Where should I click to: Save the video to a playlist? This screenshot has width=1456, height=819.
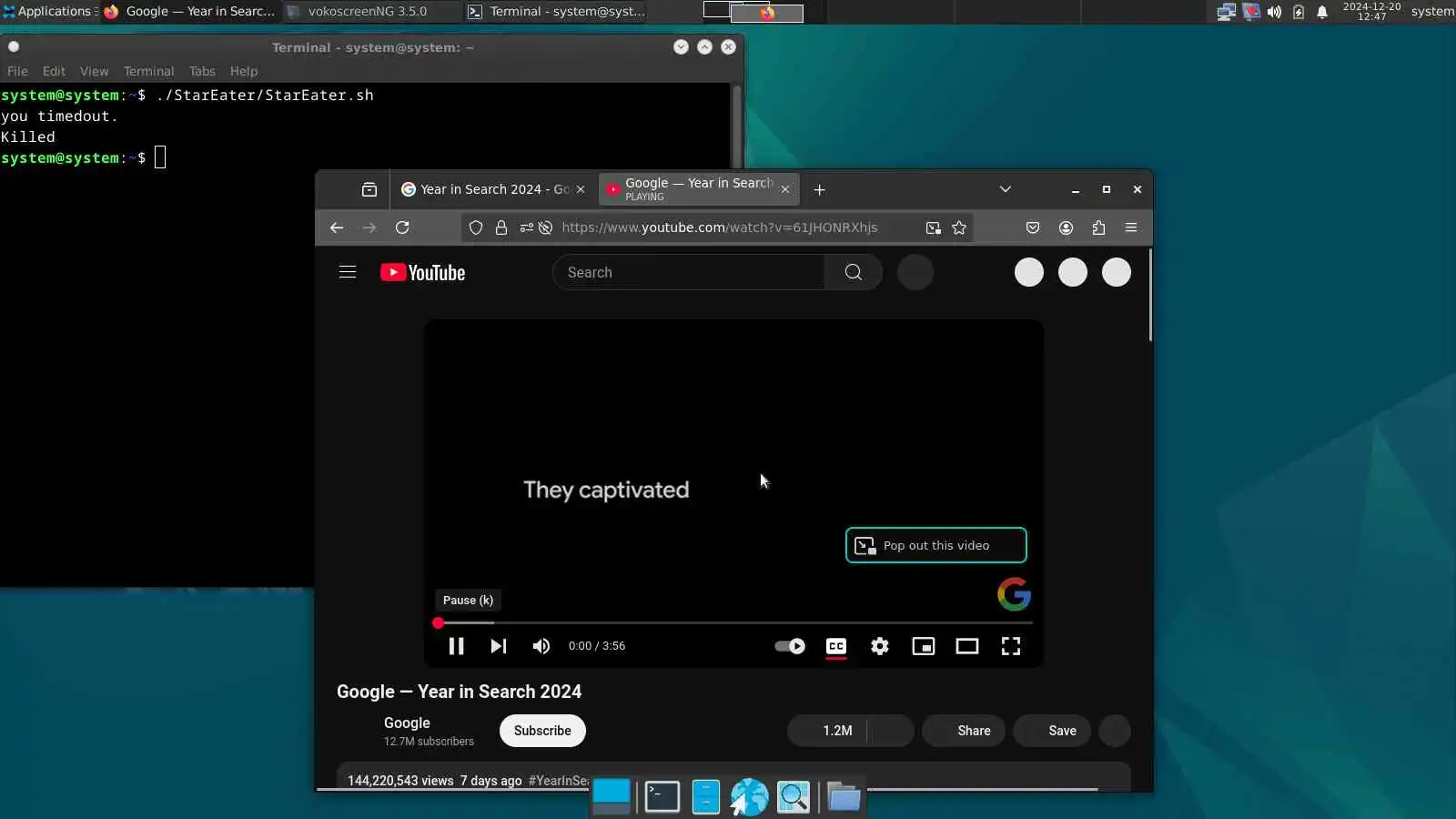click(1052, 731)
